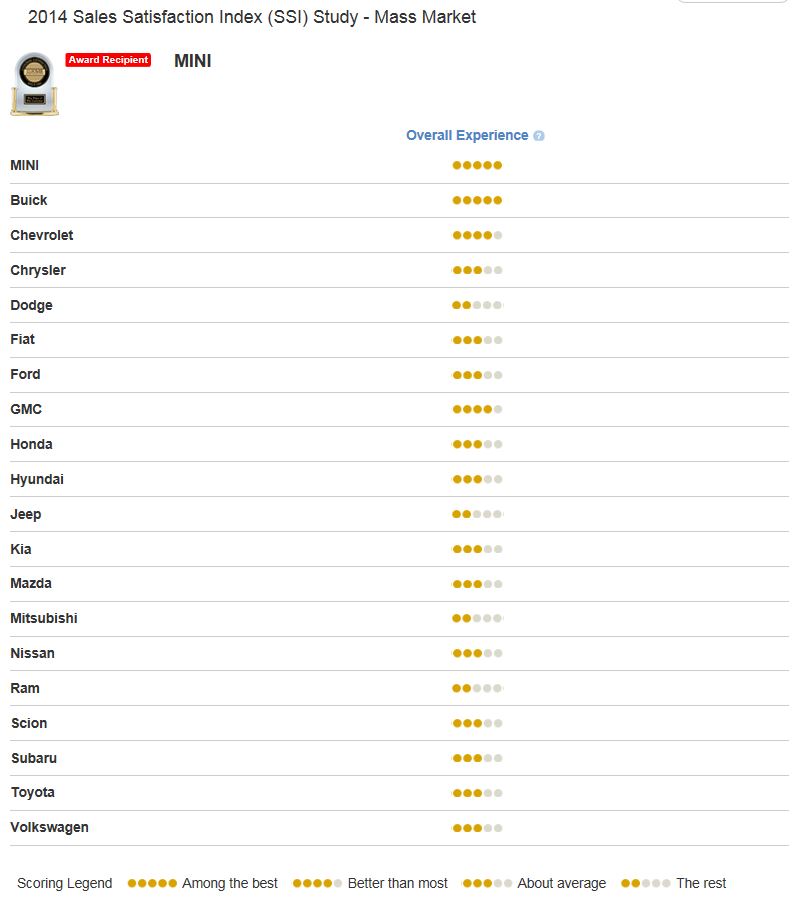Click the Overall Experience column header
801x901 pixels.
[x=467, y=136]
